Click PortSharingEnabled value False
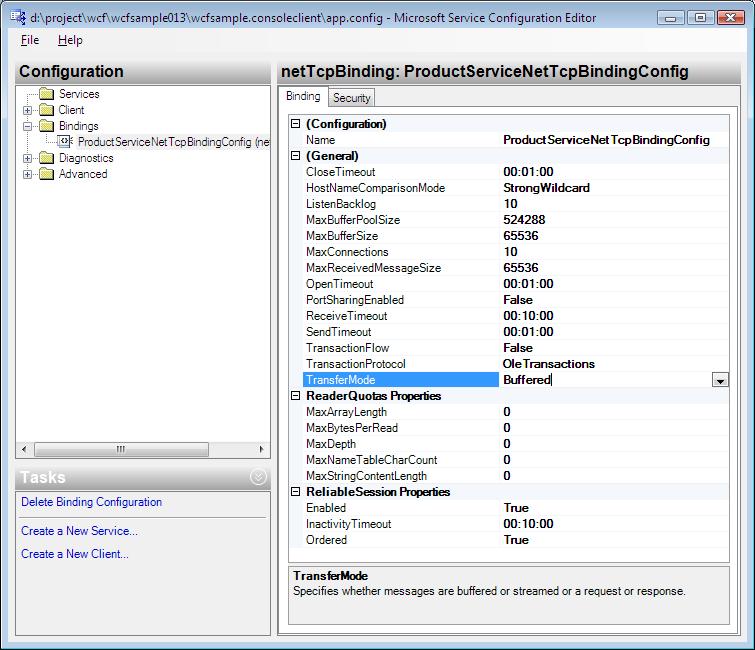Screen dimensions: 755x650 pyautogui.click(x=518, y=299)
